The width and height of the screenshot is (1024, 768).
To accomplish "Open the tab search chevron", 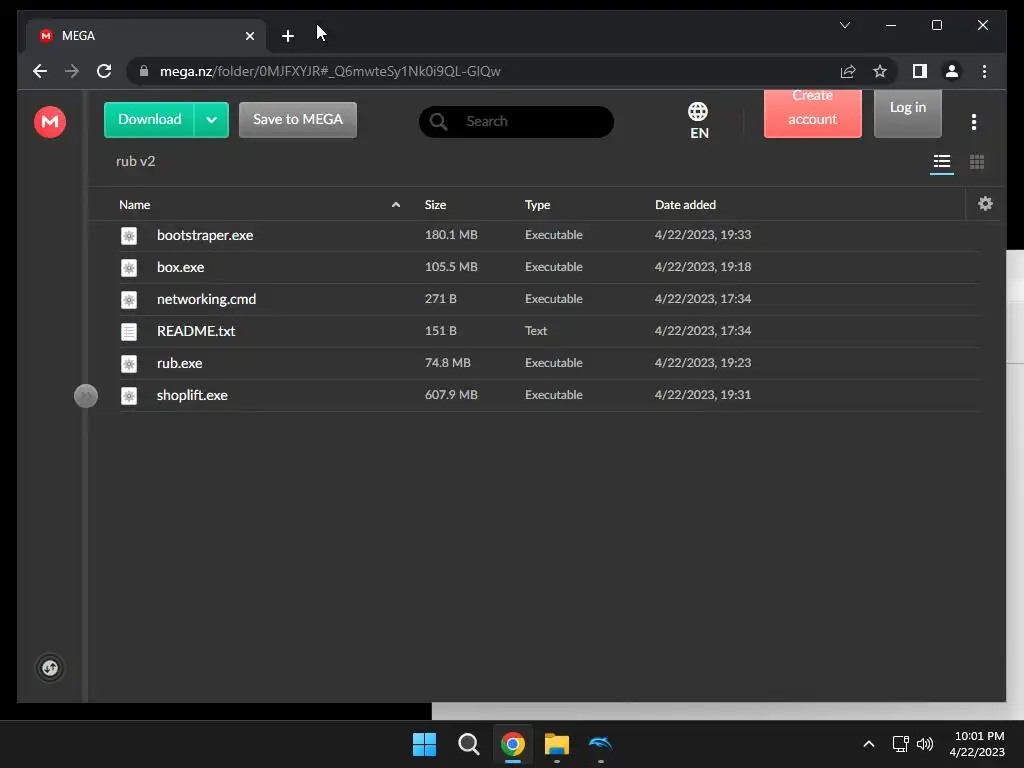I will [x=844, y=25].
